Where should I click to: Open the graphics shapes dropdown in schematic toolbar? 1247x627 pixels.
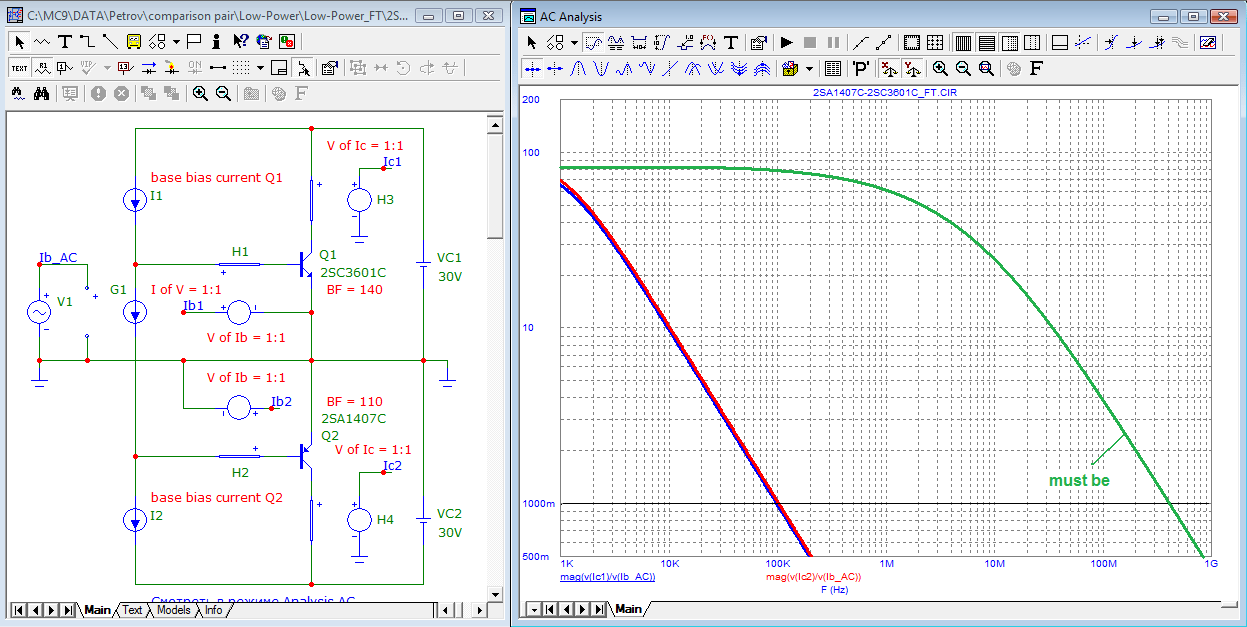177,42
